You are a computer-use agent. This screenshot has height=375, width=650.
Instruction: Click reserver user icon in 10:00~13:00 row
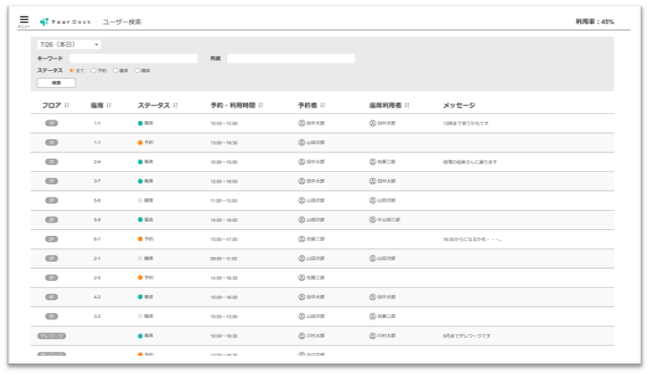(302, 316)
